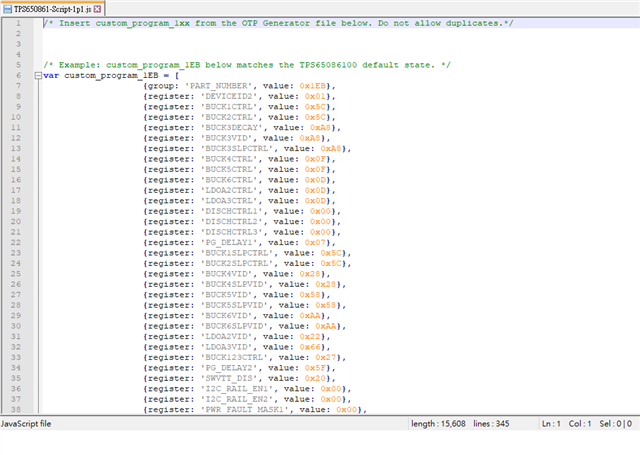Click the 'PG_DELAY2' register string
The height and width of the screenshot is (455, 640).
(229, 368)
